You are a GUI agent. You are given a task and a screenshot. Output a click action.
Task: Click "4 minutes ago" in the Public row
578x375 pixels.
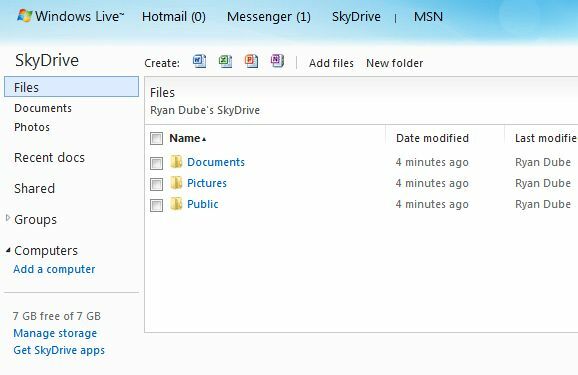coord(432,204)
